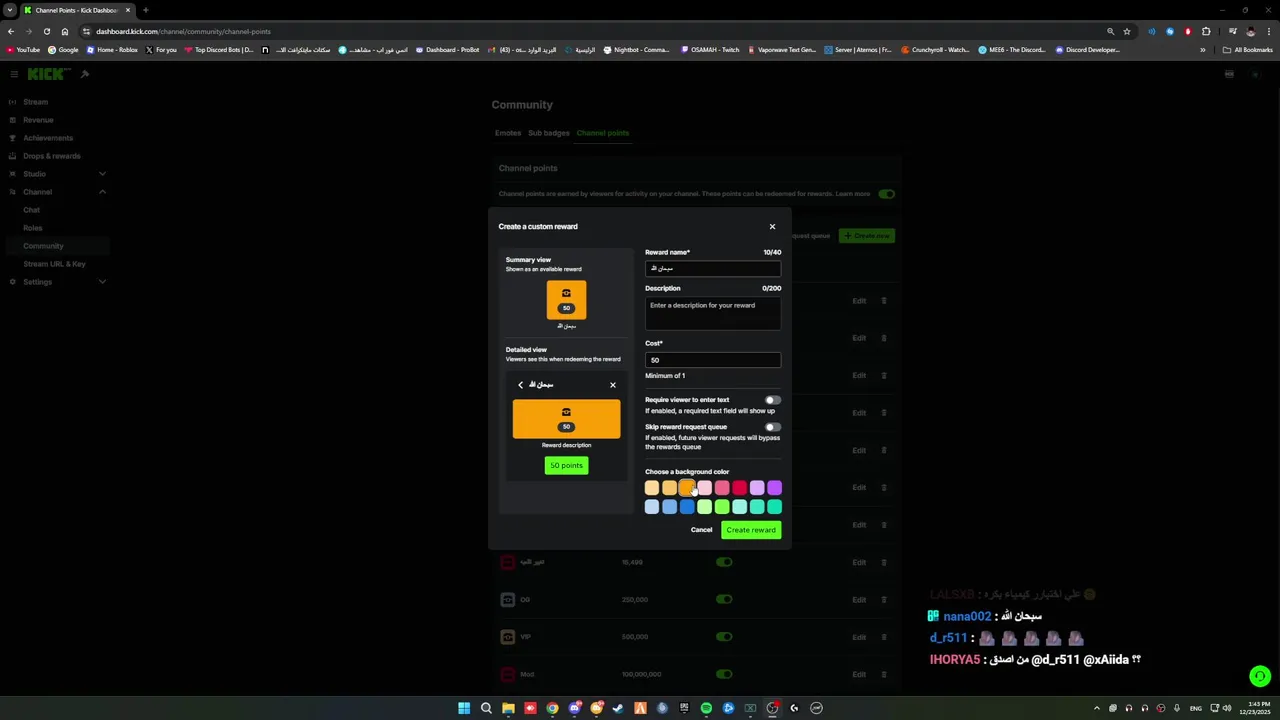Viewport: 1280px width, 720px height.
Task: Open the All Bookmarks folder
Action: coord(1248,50)
